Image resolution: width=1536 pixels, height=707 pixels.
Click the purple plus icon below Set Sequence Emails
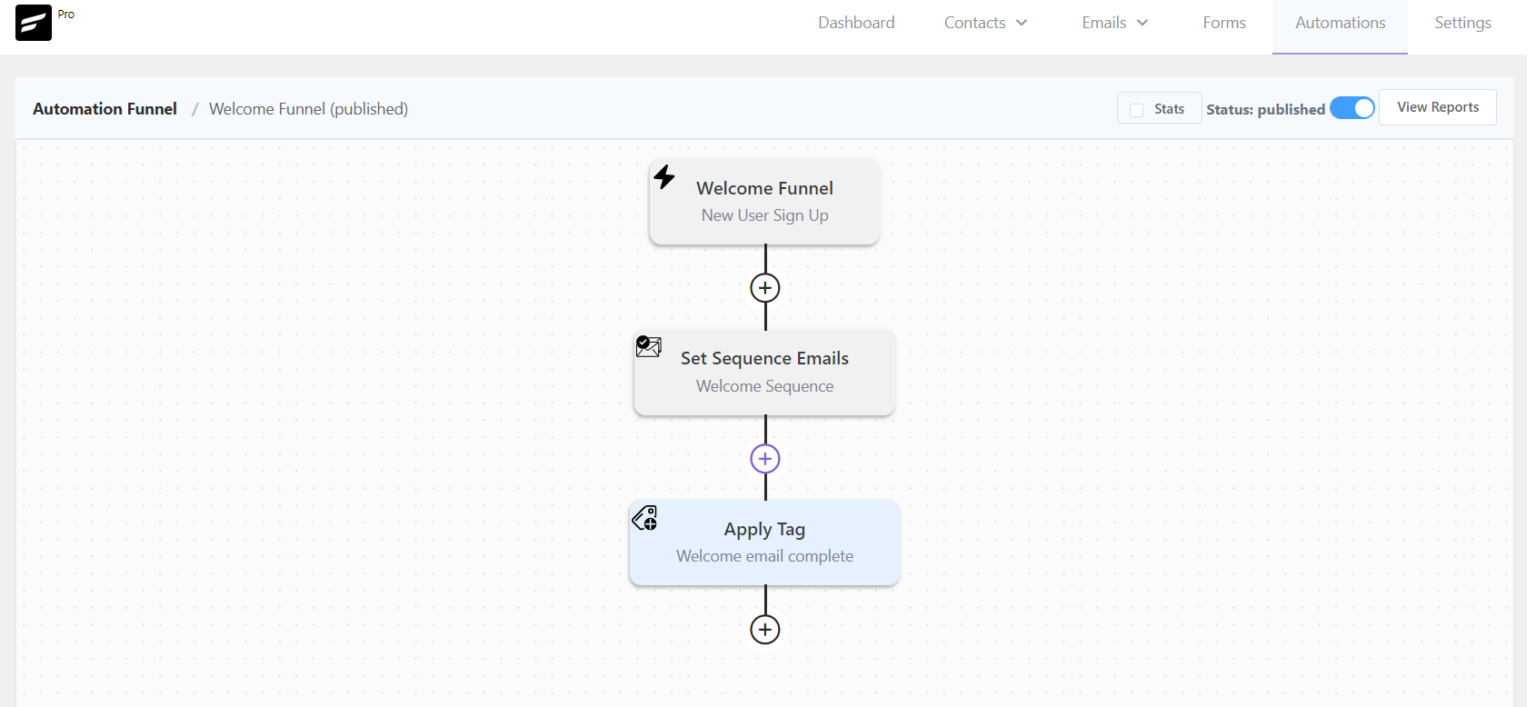pyautogui.click(x=765, y=458)
